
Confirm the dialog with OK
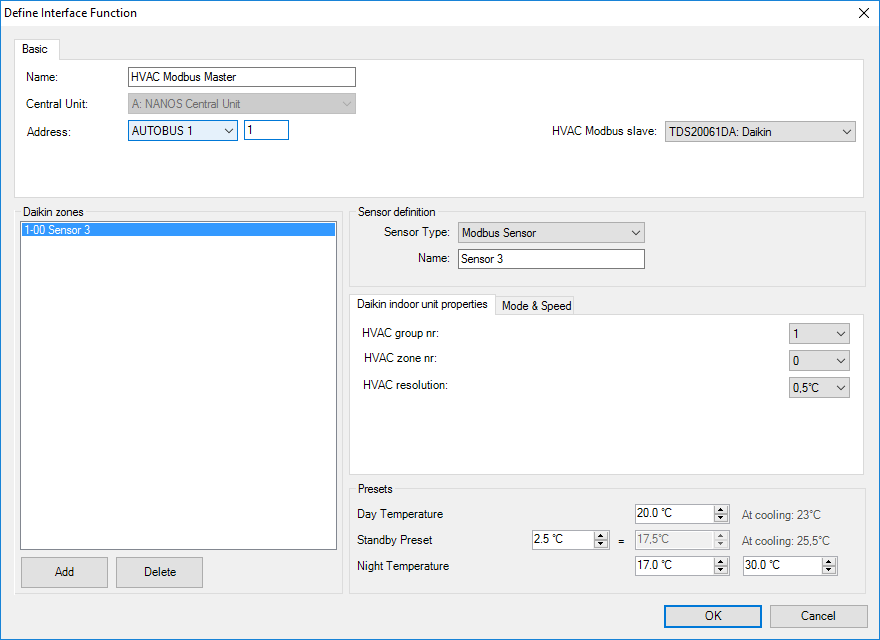(712, 616)
